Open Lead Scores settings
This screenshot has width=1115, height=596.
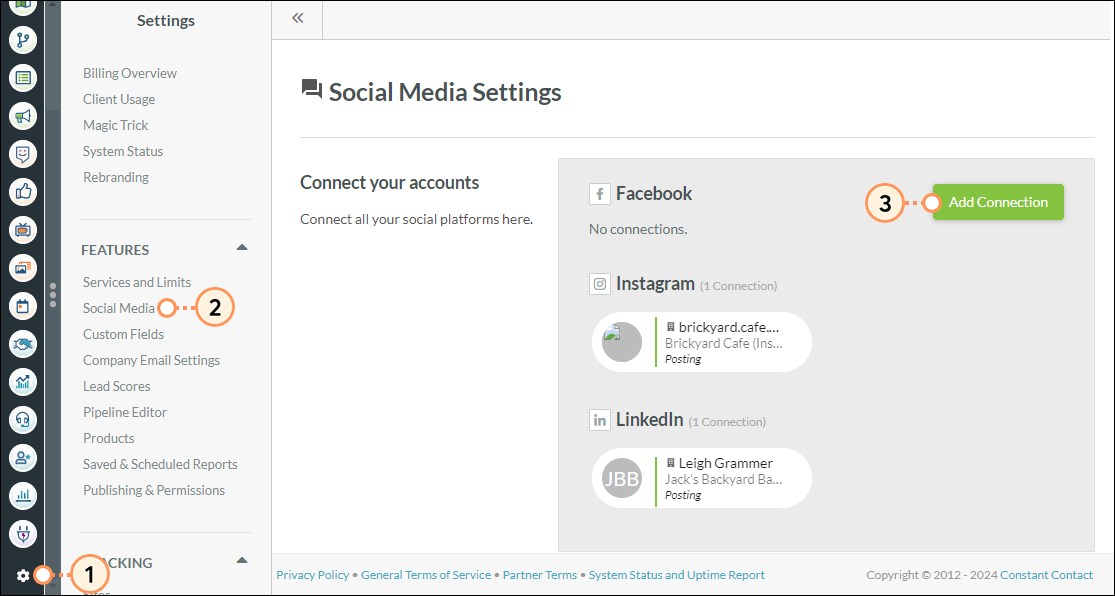click(x=117, y=386)
